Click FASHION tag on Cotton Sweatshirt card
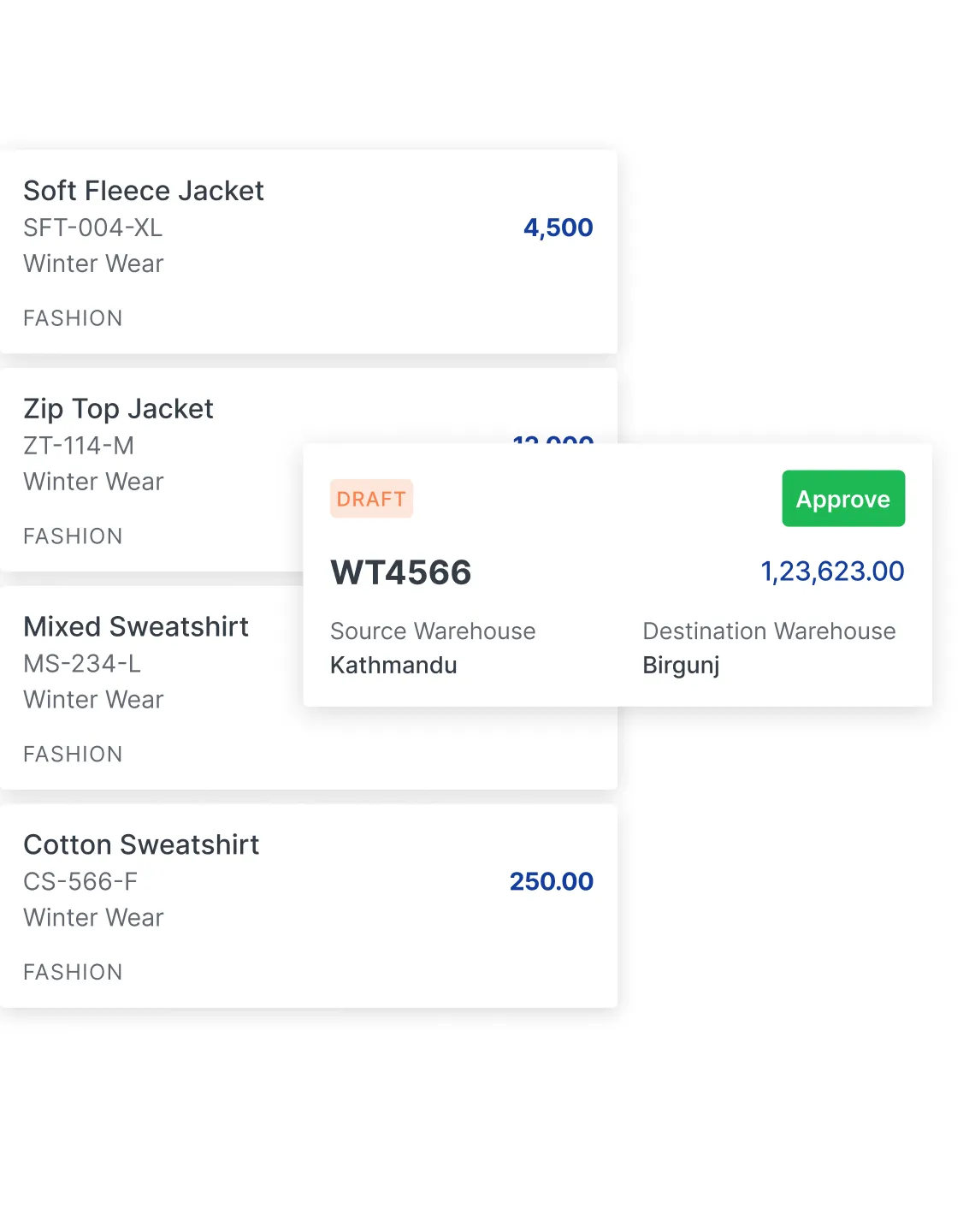 pos(73,973)
